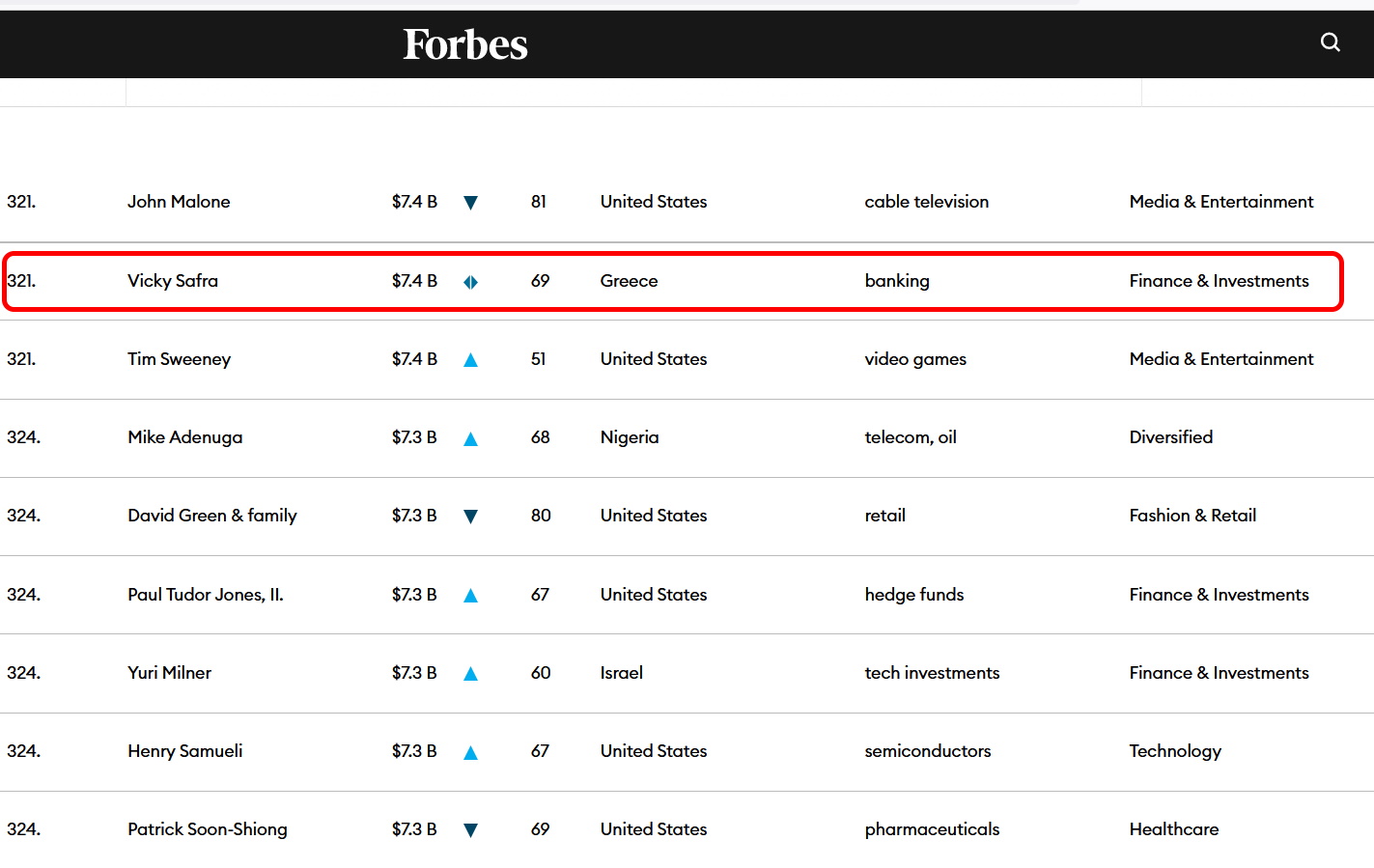Screen dimensions: 1374x868
Task: Click the video games source cell
Action: (915, 359)
